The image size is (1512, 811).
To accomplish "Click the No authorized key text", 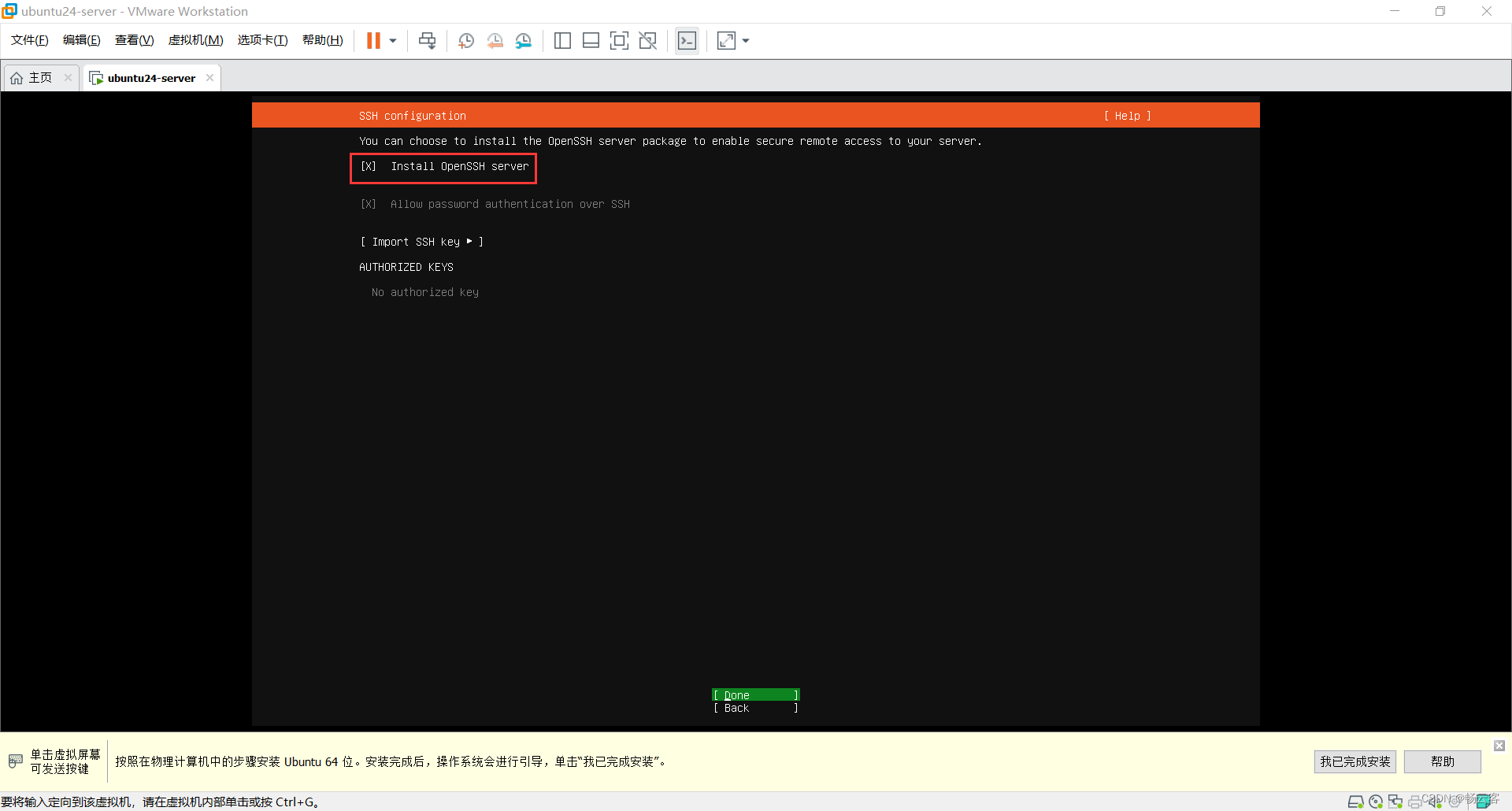I will point(425,292).
